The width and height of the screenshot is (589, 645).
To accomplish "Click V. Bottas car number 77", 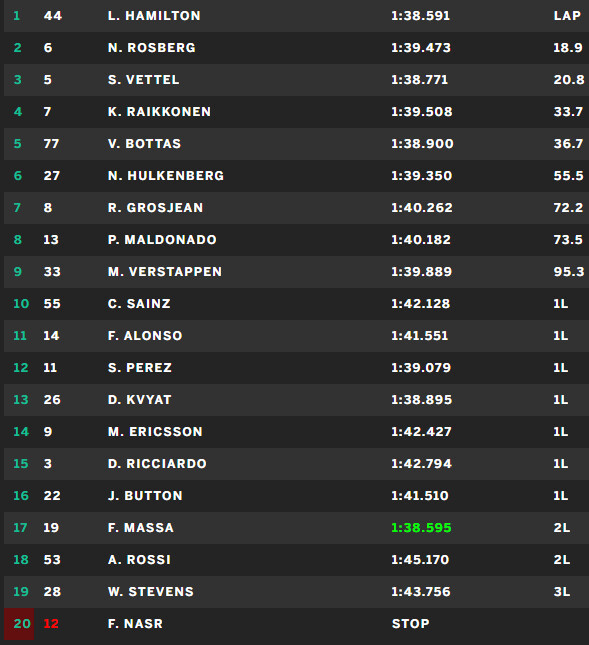I will [x=51, y=144].
